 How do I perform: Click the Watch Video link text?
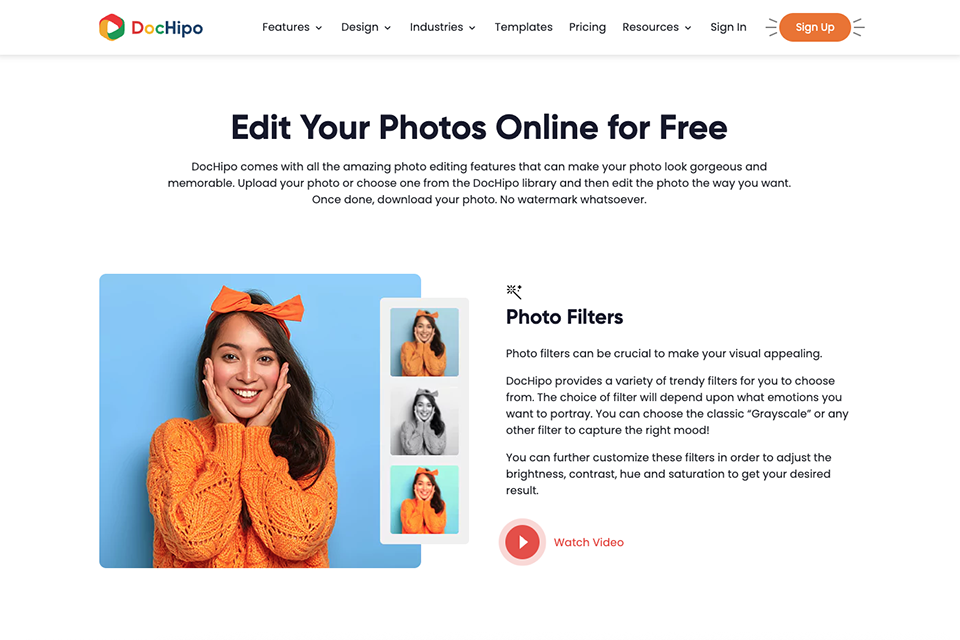(x=588, y=542)
